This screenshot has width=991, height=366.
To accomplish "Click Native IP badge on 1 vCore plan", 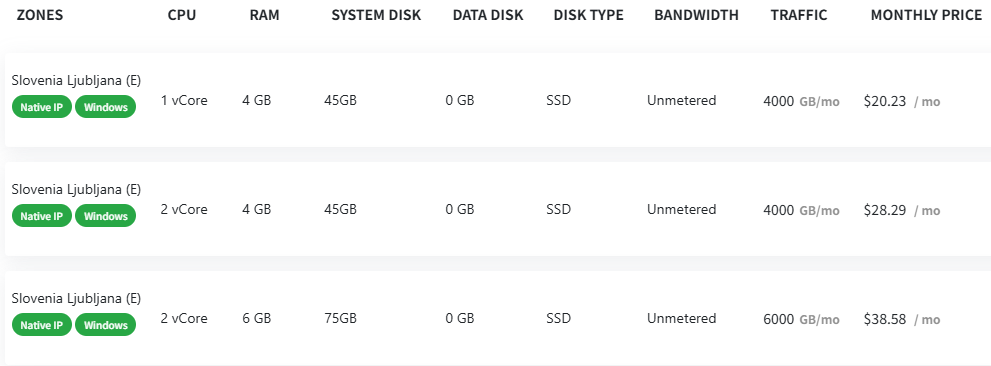I will click(x=42, y=107).
